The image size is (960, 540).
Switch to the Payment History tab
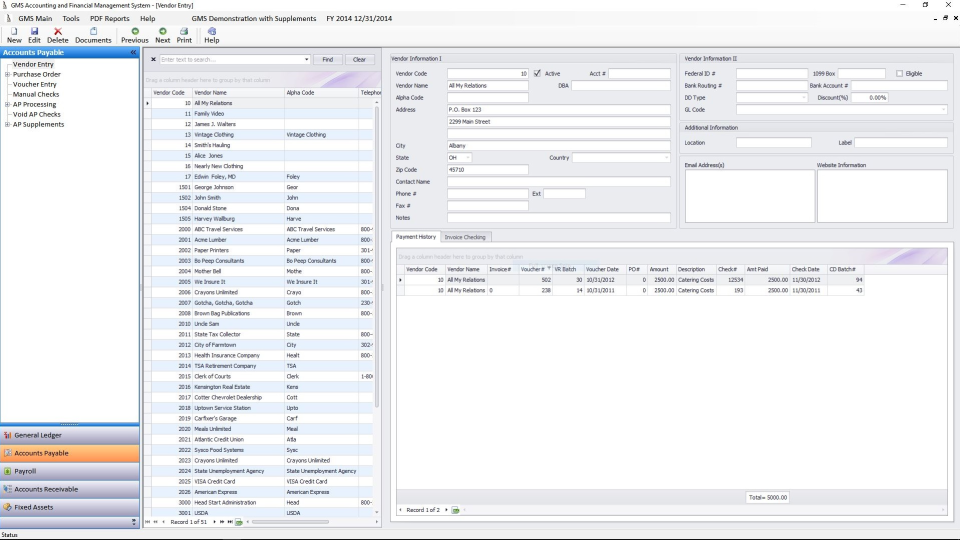[x=416, y=237]
